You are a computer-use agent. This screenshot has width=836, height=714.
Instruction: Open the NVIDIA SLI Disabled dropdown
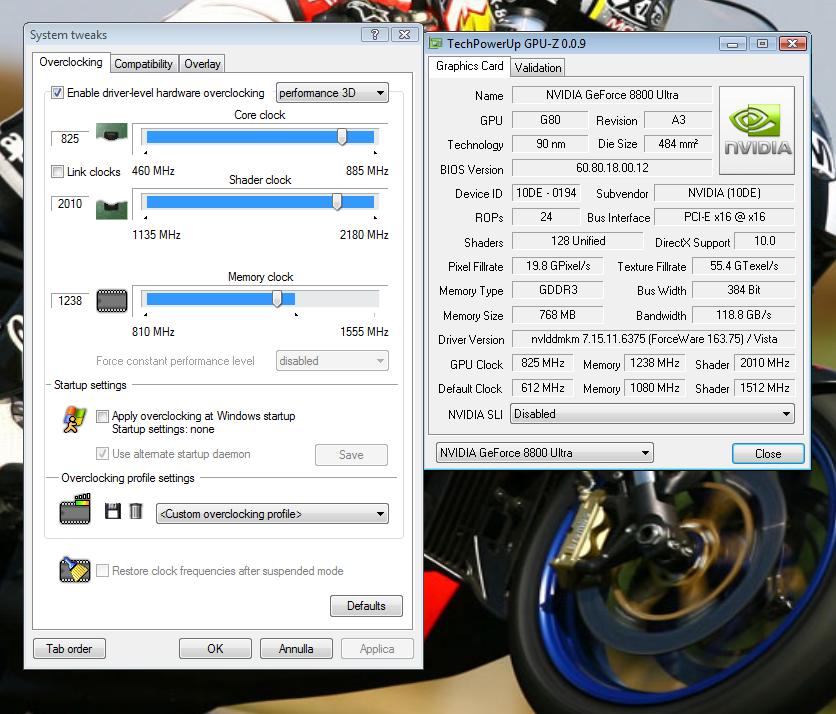click(x=652, y=414)
